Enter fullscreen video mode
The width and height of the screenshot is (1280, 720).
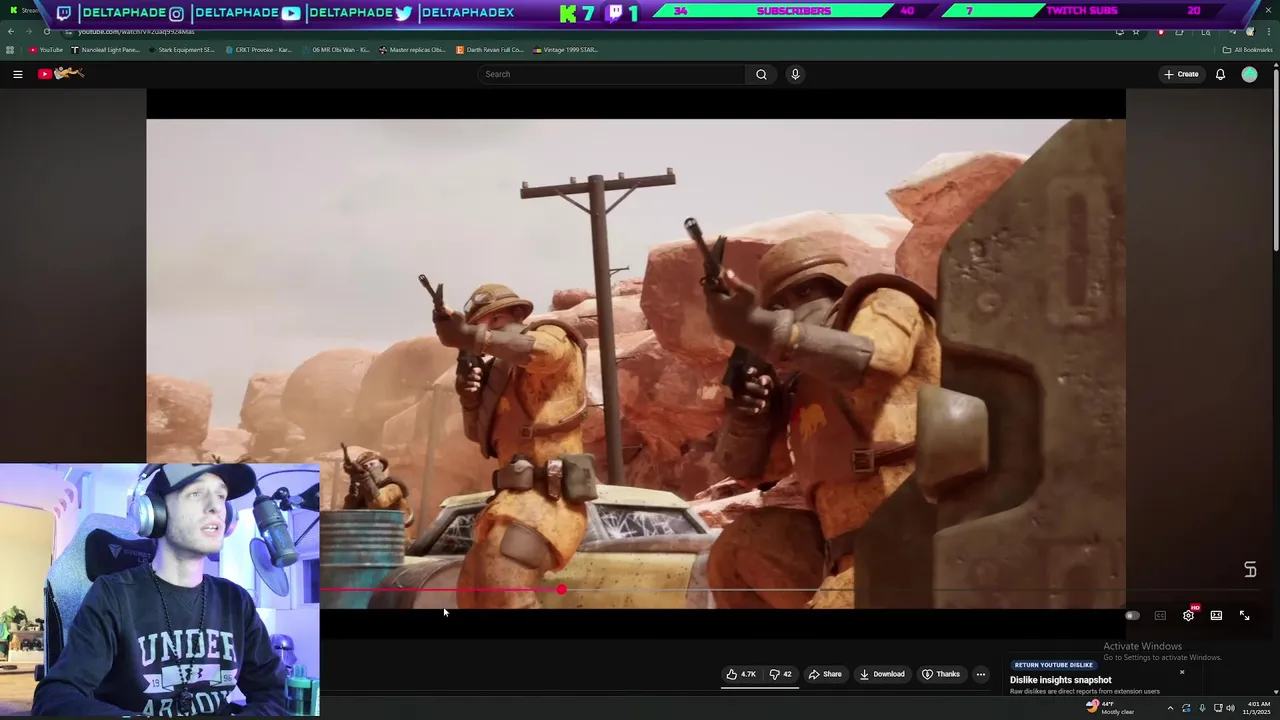1244,615
